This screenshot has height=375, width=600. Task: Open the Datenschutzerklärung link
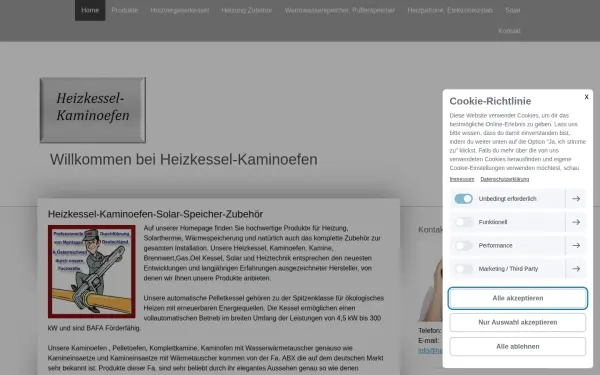505,179
